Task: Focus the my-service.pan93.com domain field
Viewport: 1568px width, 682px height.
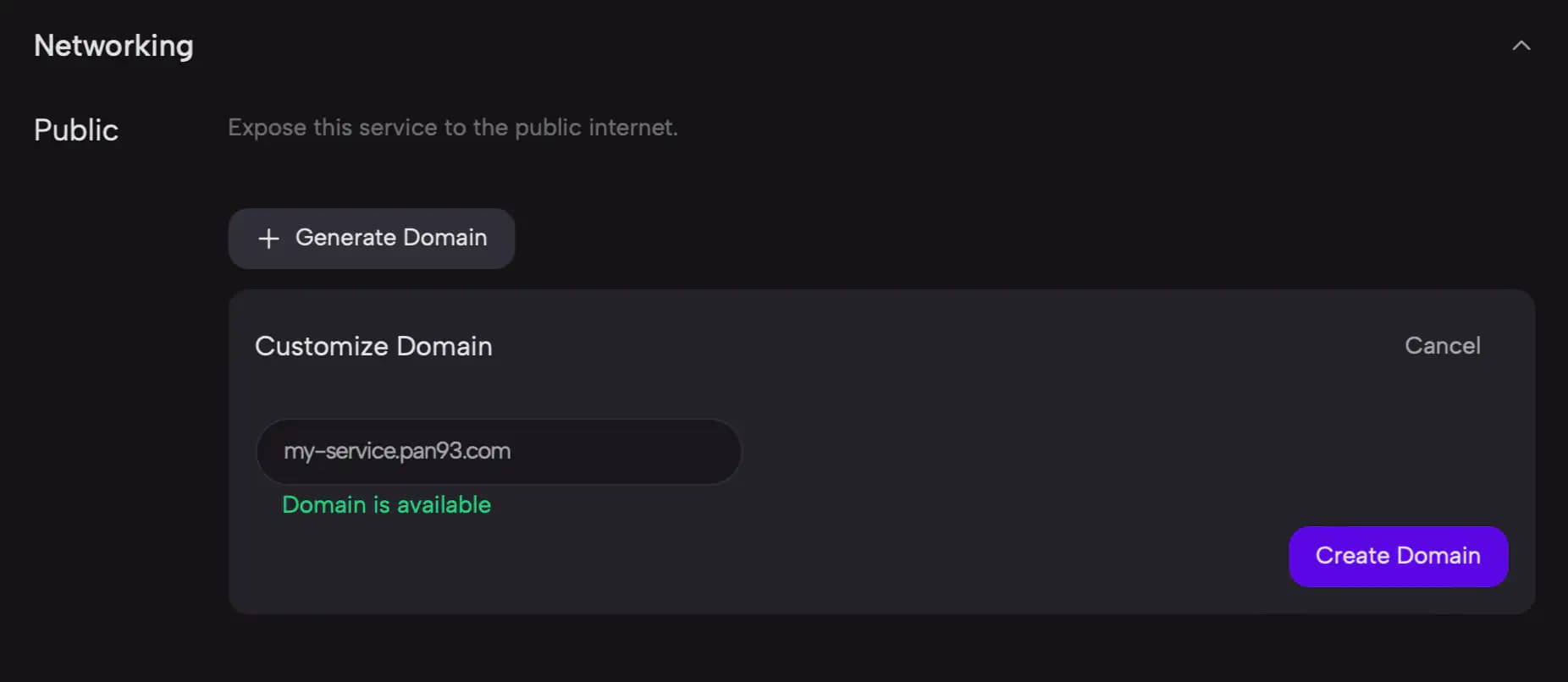Action: point(499,451)
